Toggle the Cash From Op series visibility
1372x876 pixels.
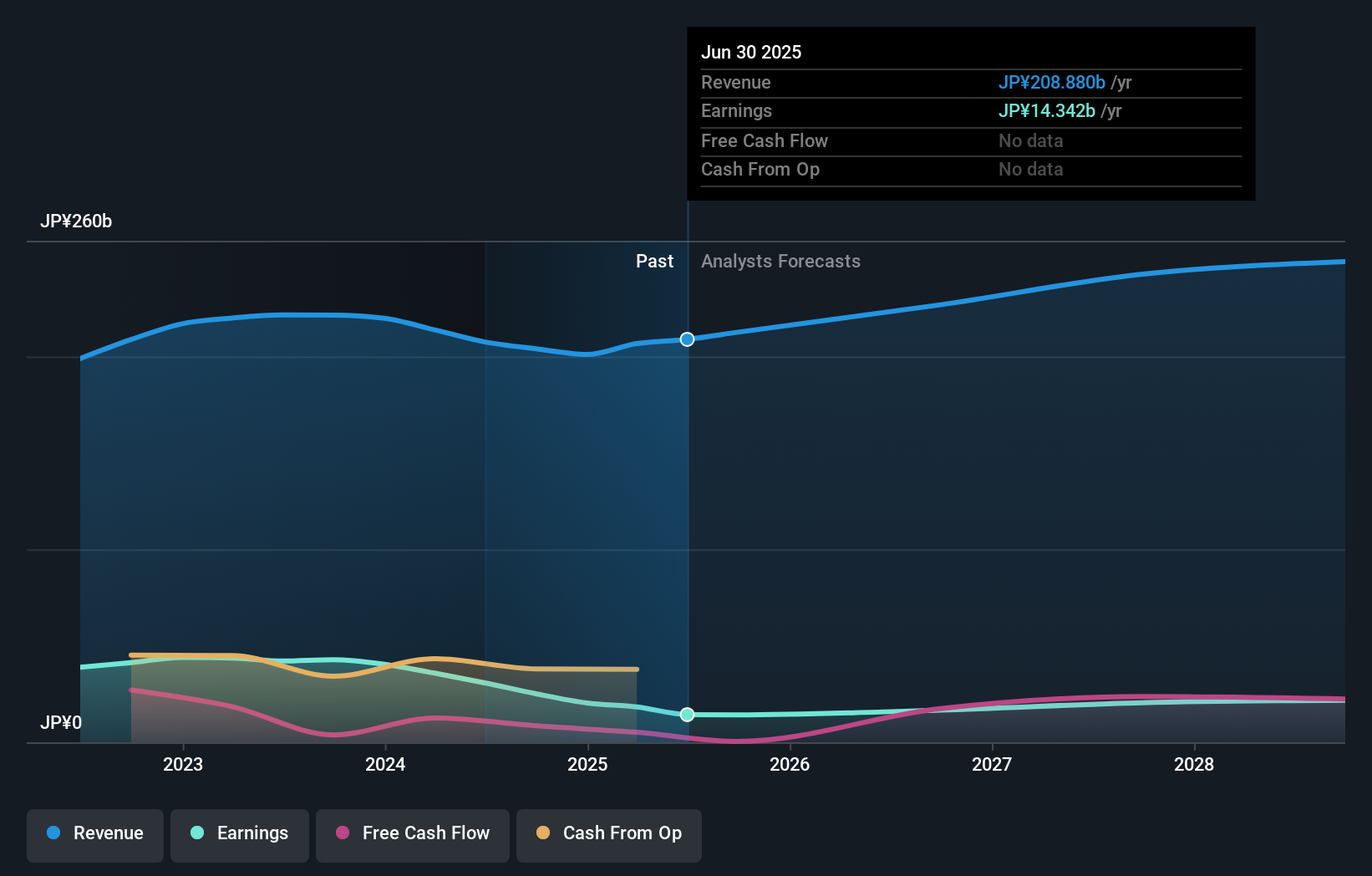608,835
